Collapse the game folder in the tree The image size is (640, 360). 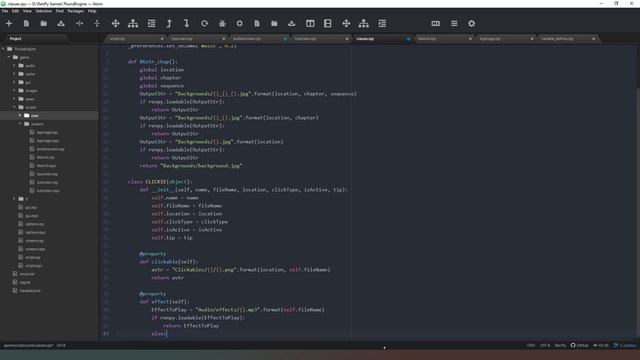pos(9,57)
